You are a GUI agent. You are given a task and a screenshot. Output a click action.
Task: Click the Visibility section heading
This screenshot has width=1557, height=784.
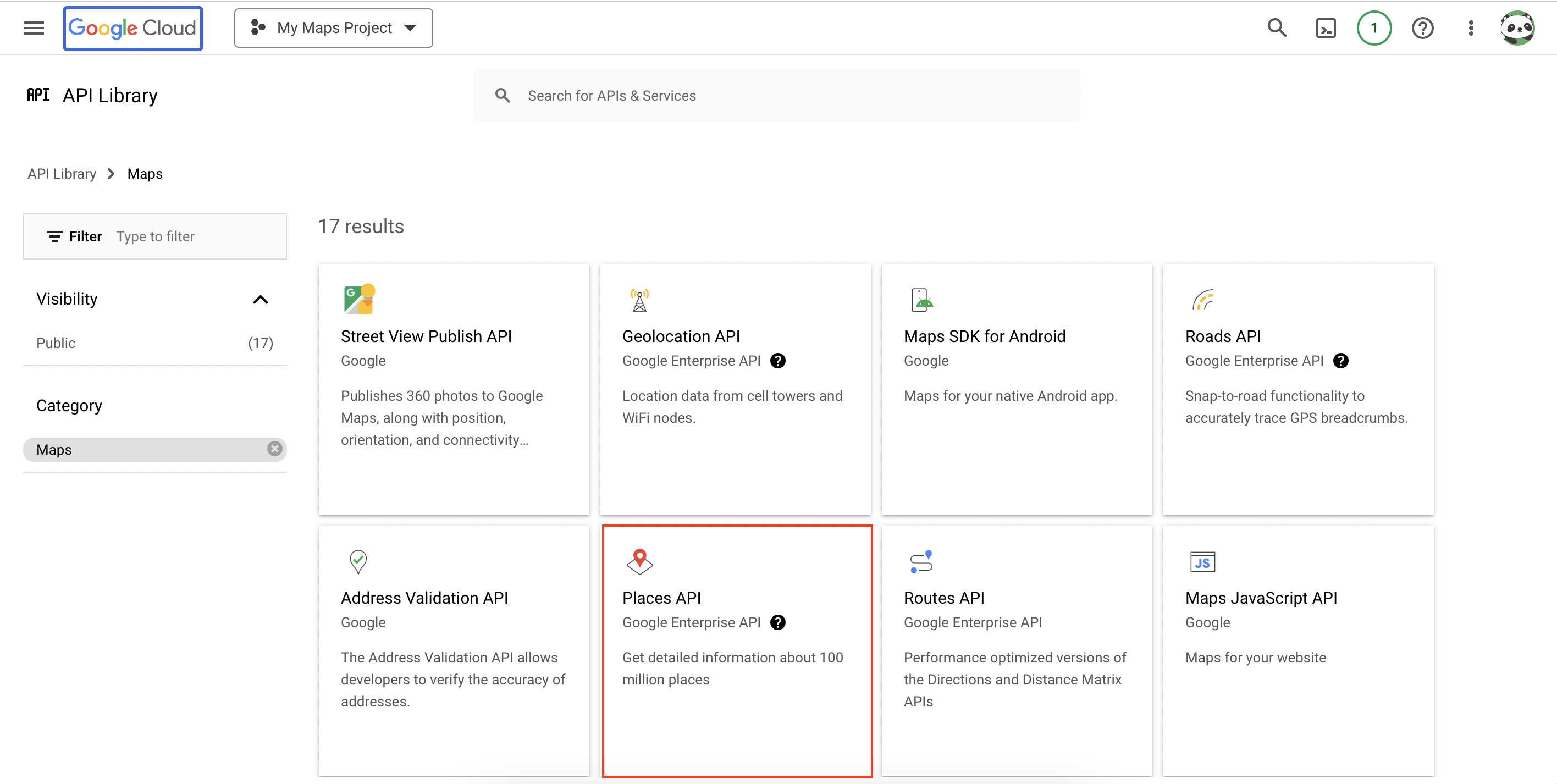(67, 299)
